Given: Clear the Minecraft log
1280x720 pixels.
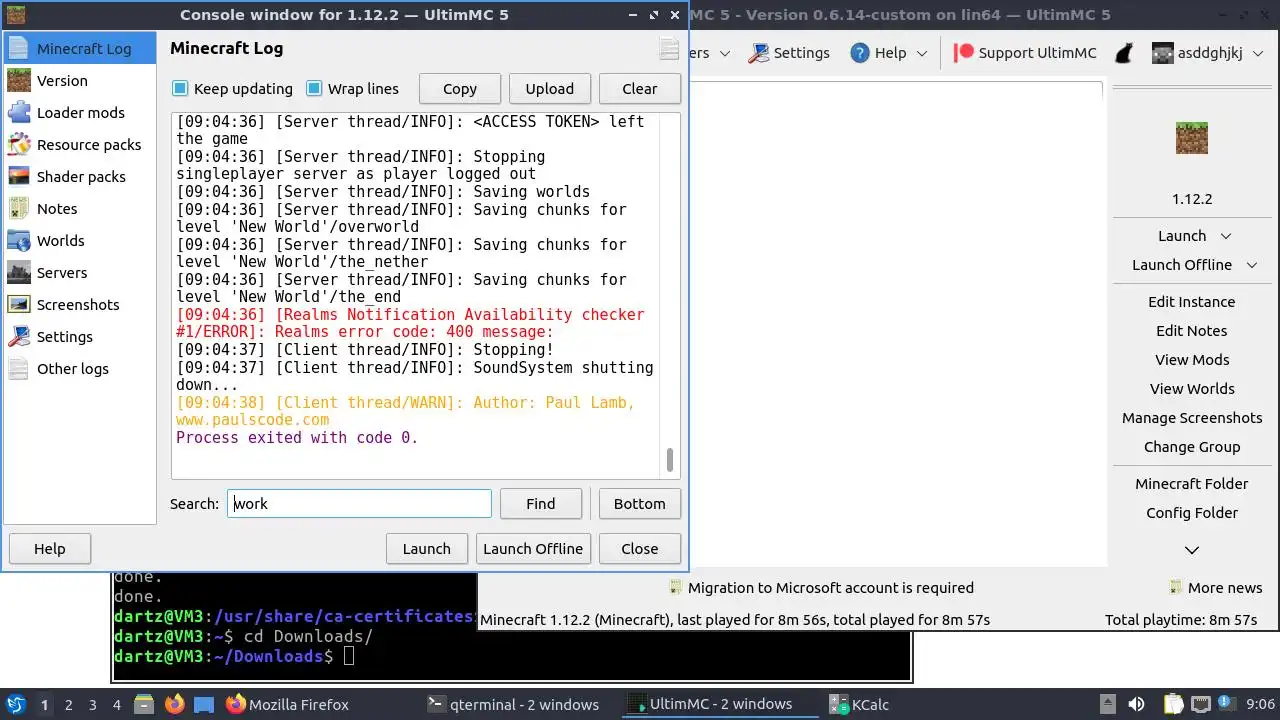Looking at the screenshot, I should coord(640,89).
